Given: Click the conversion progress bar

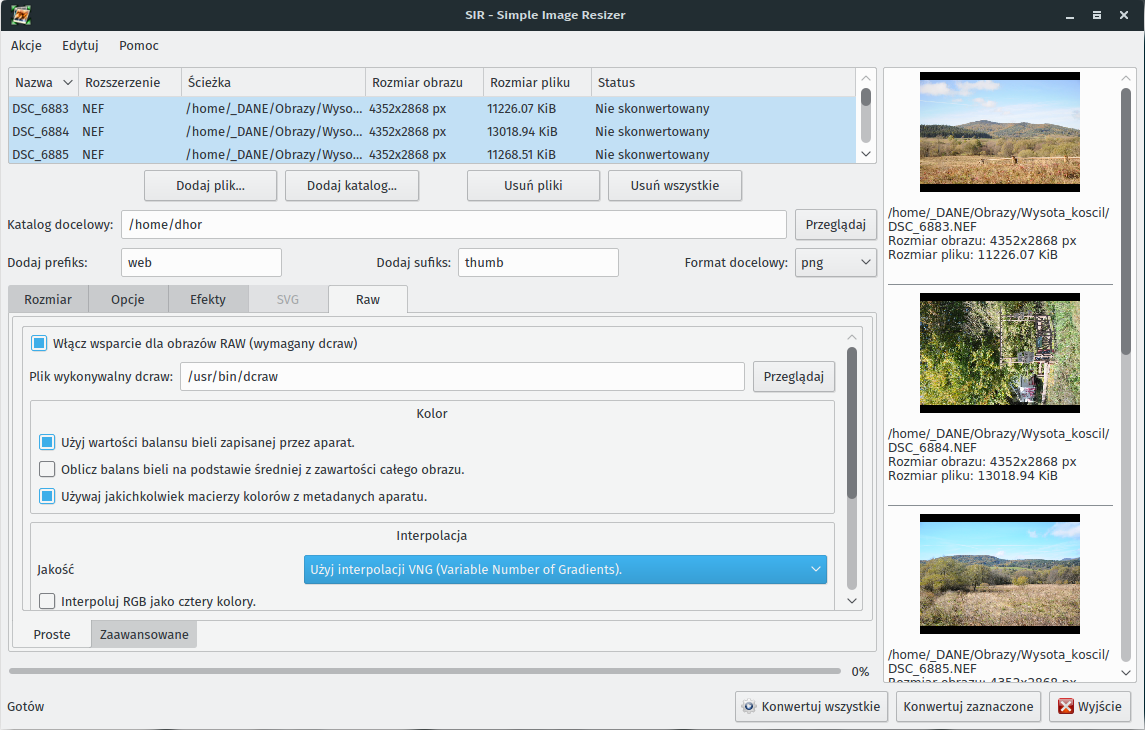Looking at the screenshot, I should pyautogui.click(x=425, y=671).
